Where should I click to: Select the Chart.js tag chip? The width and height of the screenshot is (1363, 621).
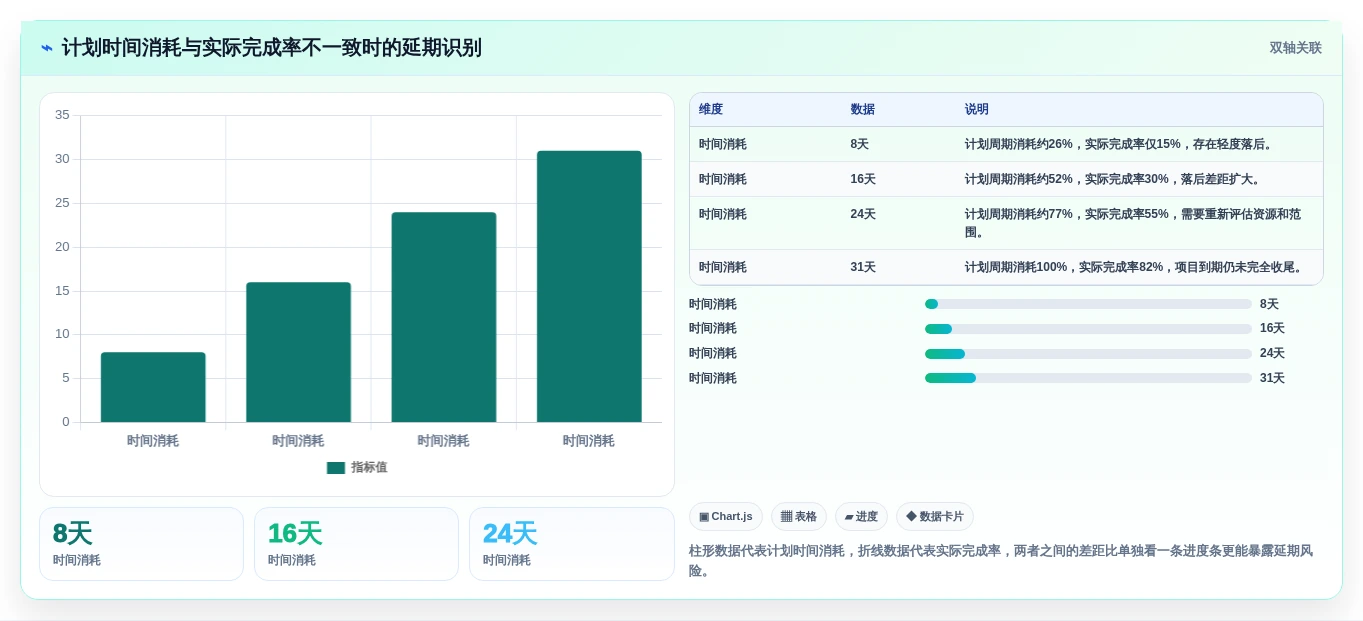coord(726,517)
